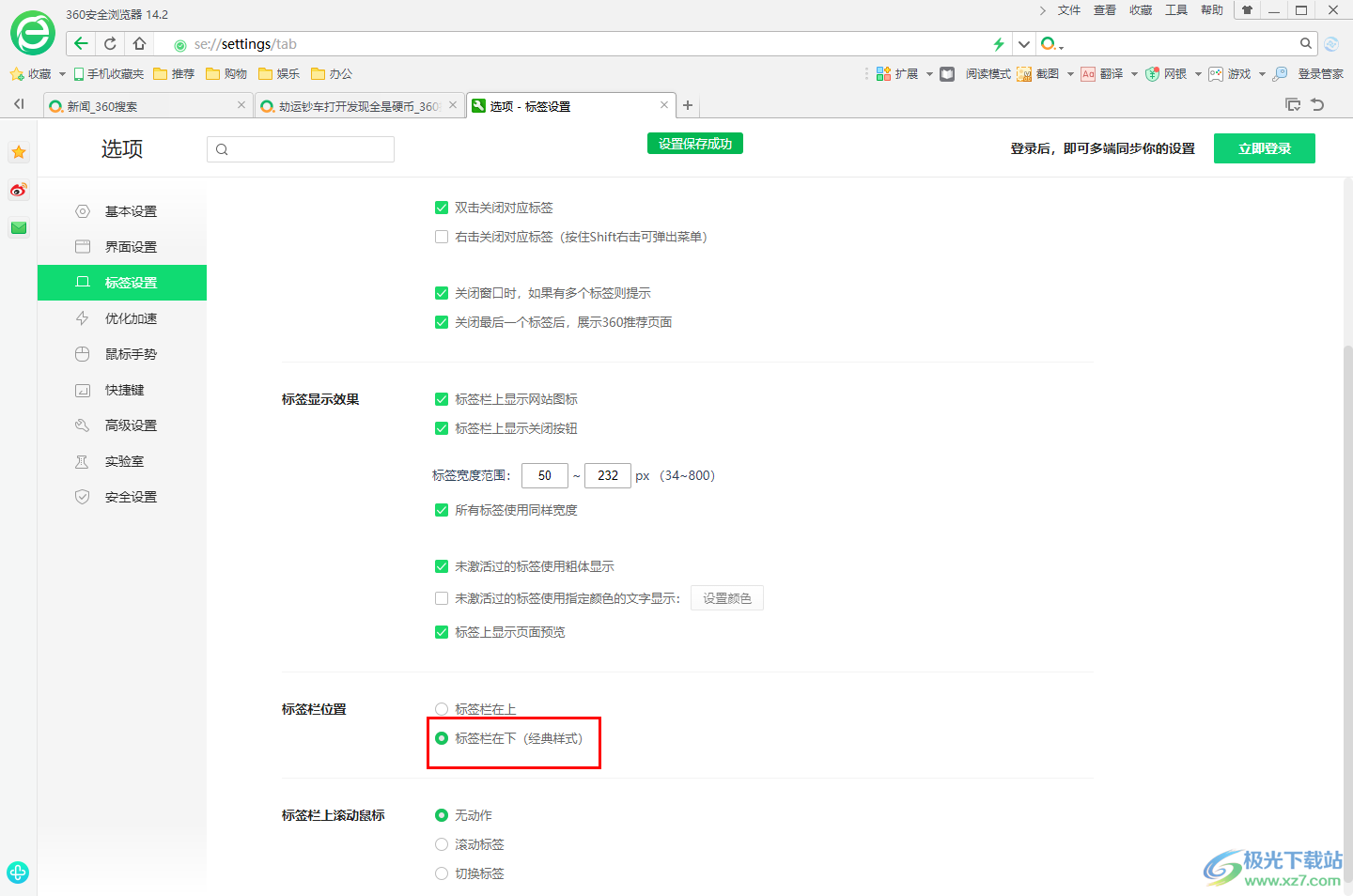Click the lightning speed mode icon

pyautogui.click(x=999, y=44)
